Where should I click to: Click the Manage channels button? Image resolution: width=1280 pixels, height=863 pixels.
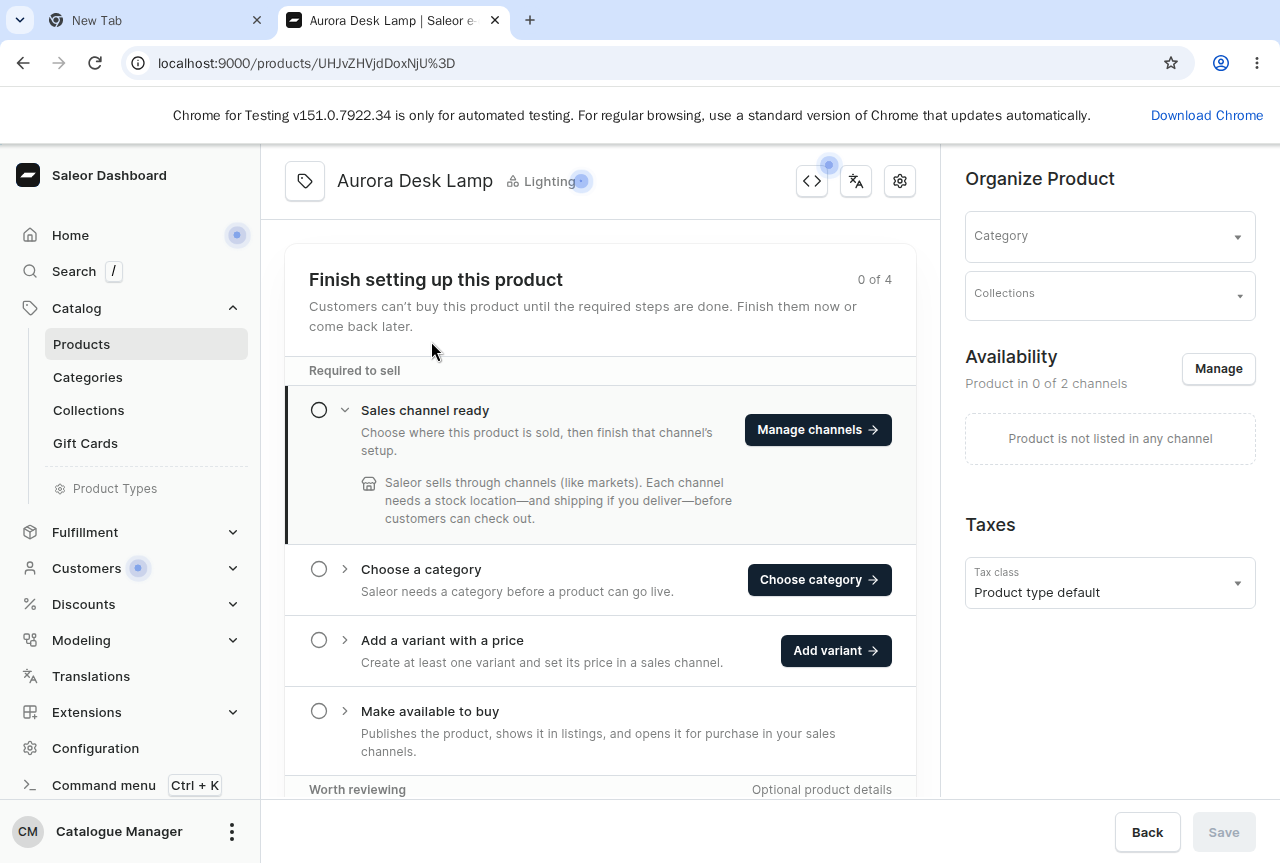pos(818,430)
